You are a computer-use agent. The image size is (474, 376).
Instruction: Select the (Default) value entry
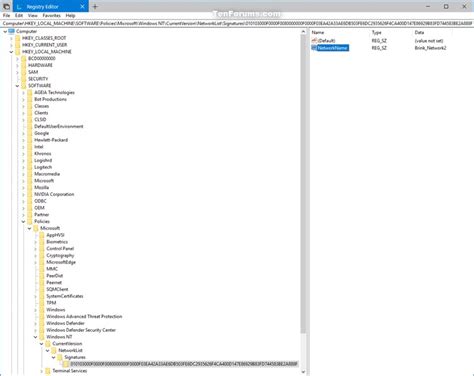pyautogui.click(x=326, y=41)
